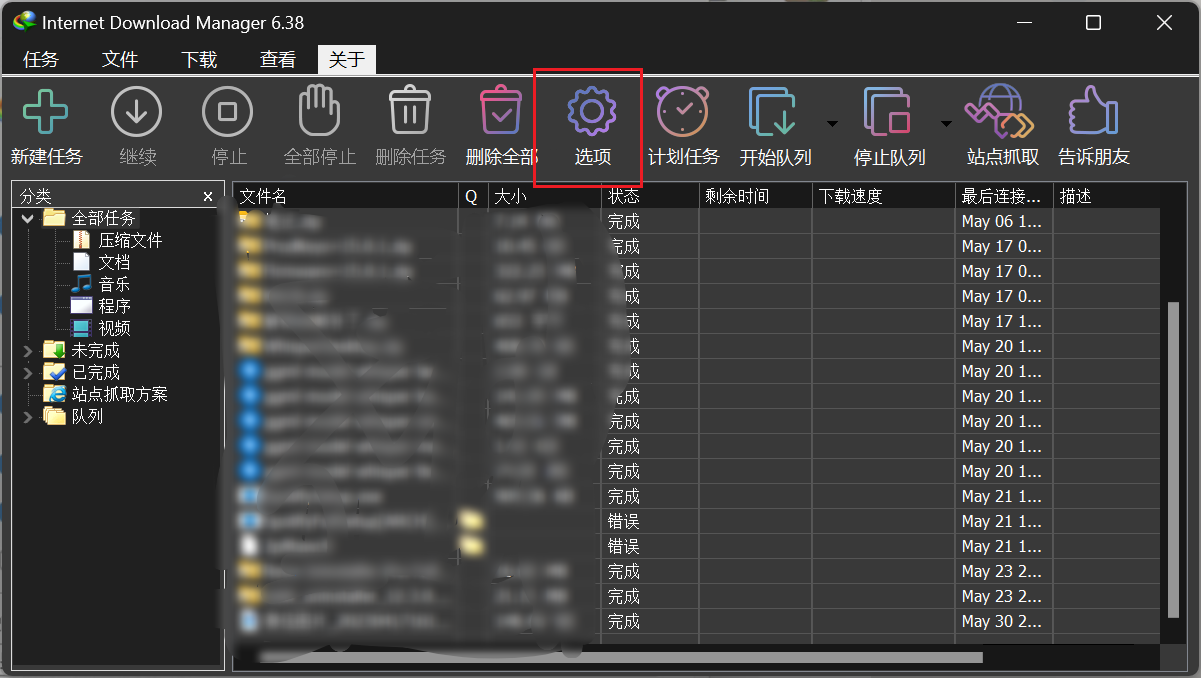The image size is (1201, 678).
Task: Click the 开始队列 icon
Action: 774,112
